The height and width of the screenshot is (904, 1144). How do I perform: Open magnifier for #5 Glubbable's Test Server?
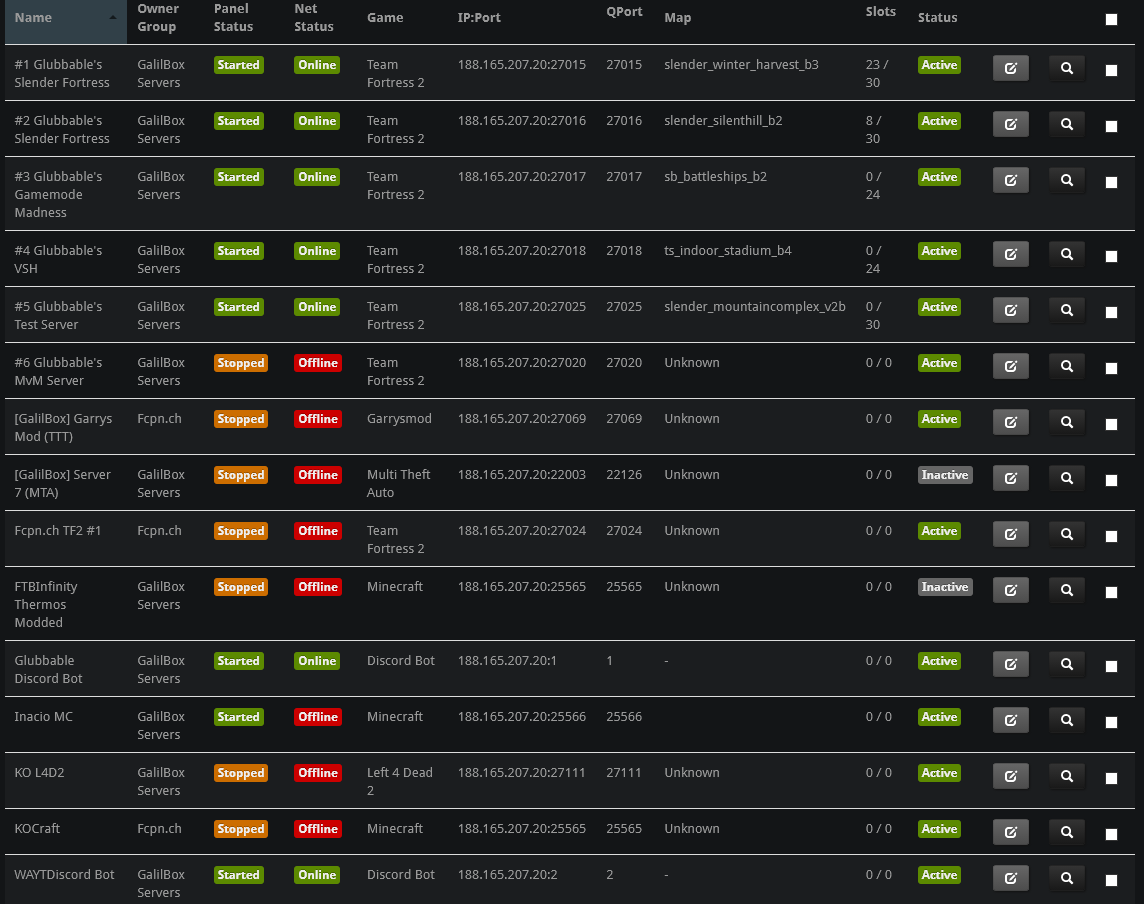1067,310
